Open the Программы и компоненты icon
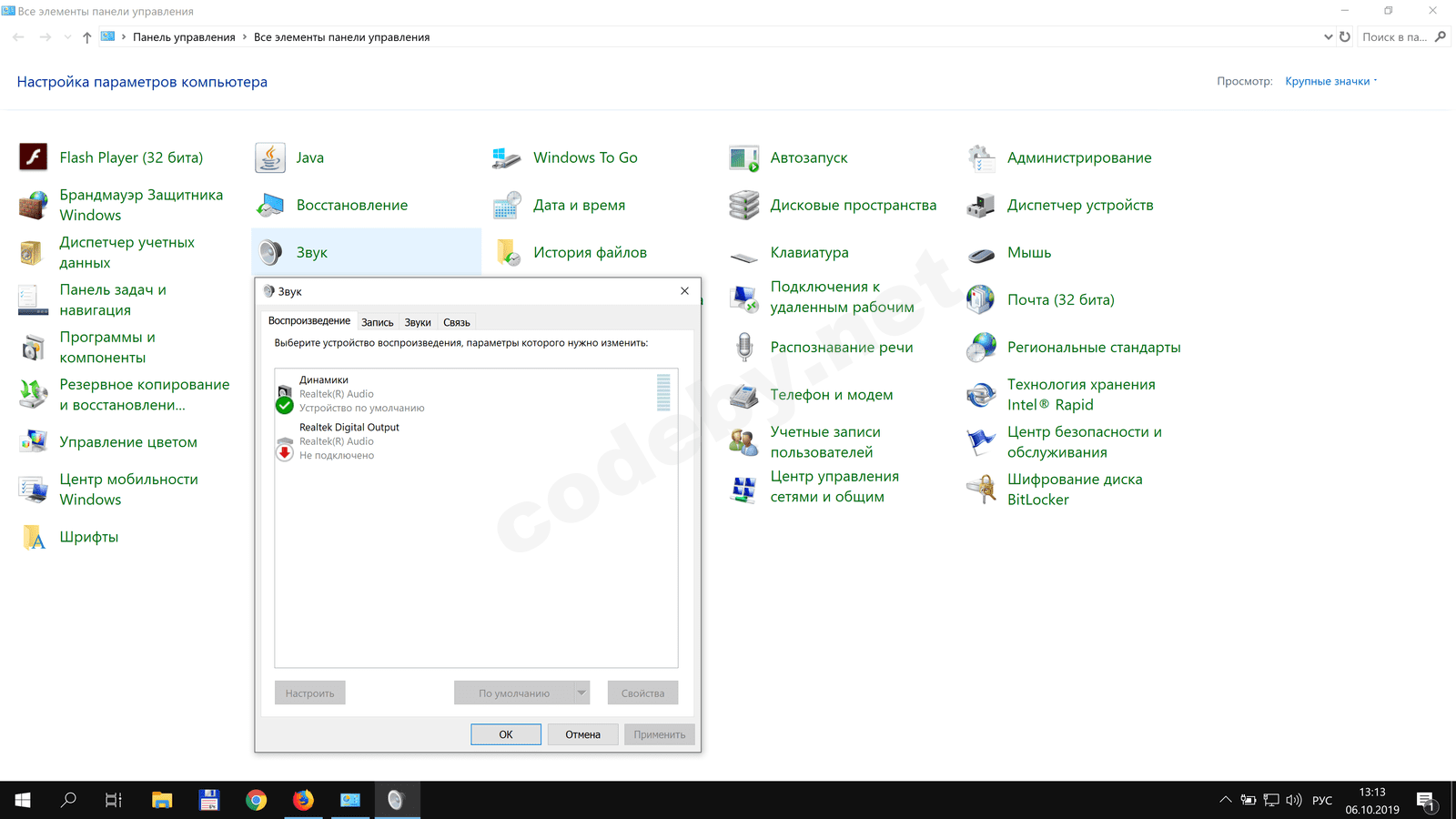 pos(34,347)
